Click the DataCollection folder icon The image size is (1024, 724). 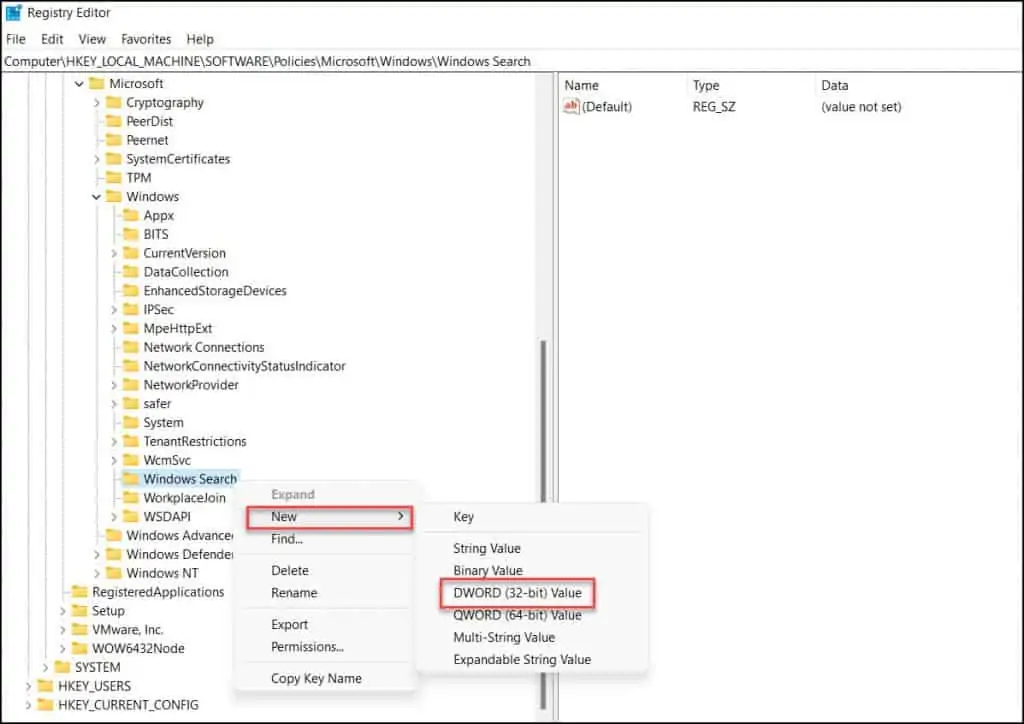tap(131, 272)
